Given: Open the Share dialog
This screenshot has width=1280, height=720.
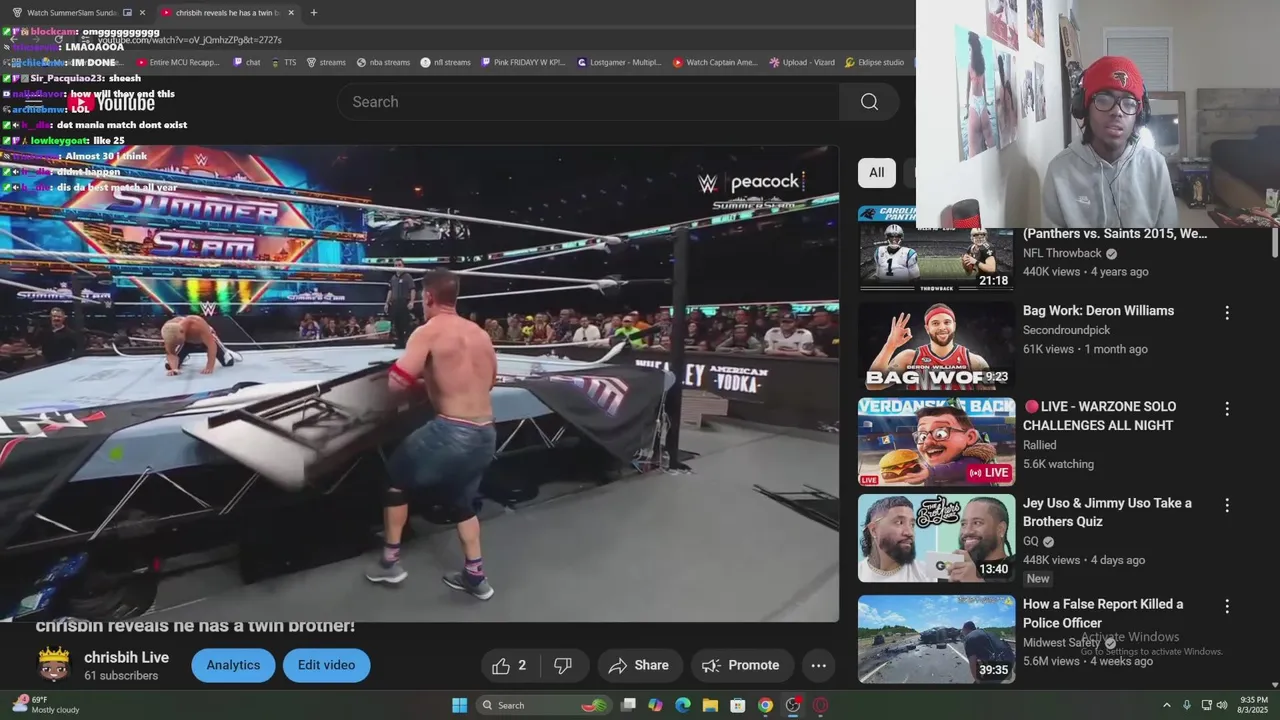Looking at the screenshot, I should tap(639, 665).
